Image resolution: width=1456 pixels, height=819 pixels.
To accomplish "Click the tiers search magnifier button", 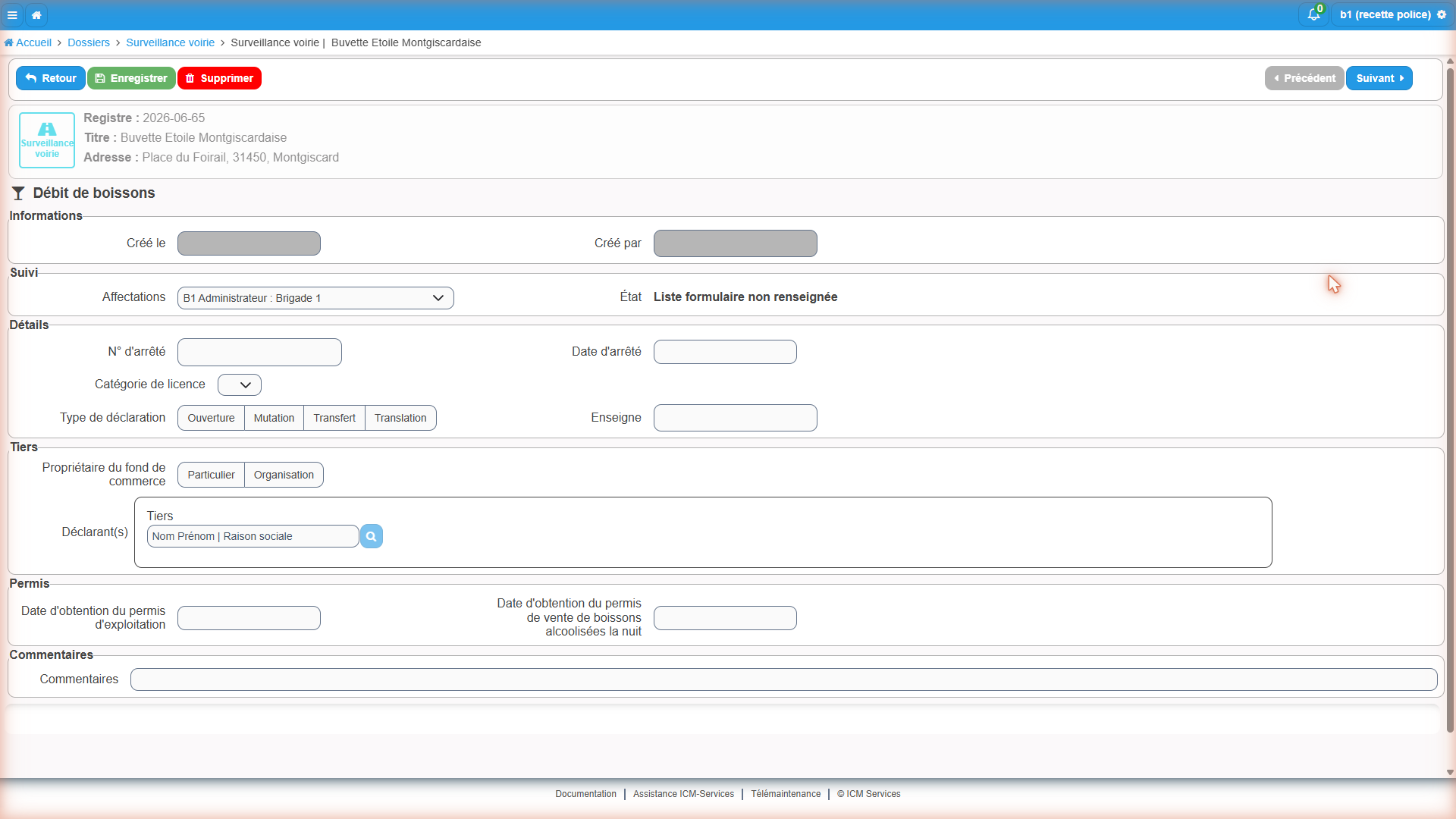I will click(x=371, y=536).
